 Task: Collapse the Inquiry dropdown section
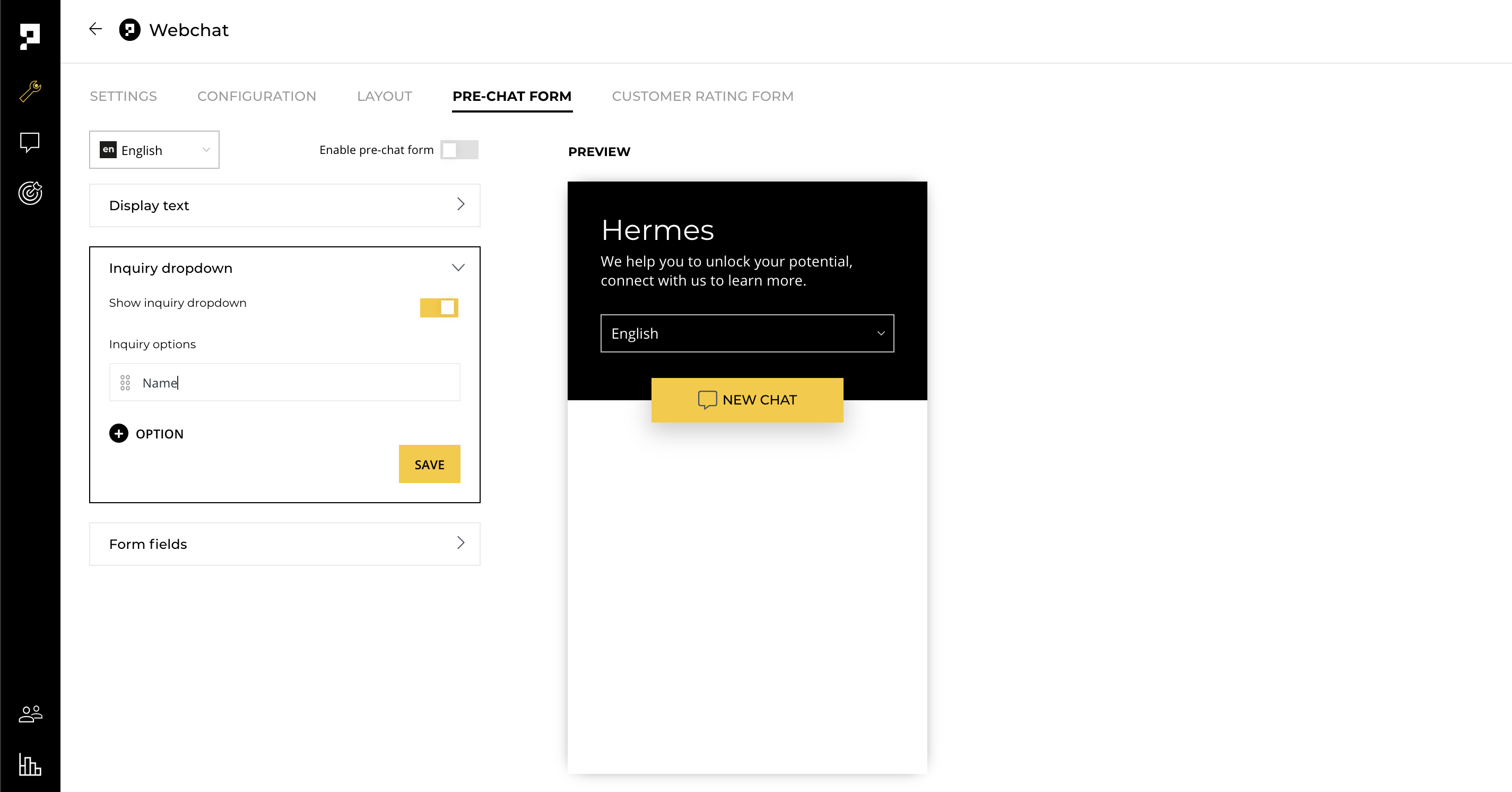point(458,268)
